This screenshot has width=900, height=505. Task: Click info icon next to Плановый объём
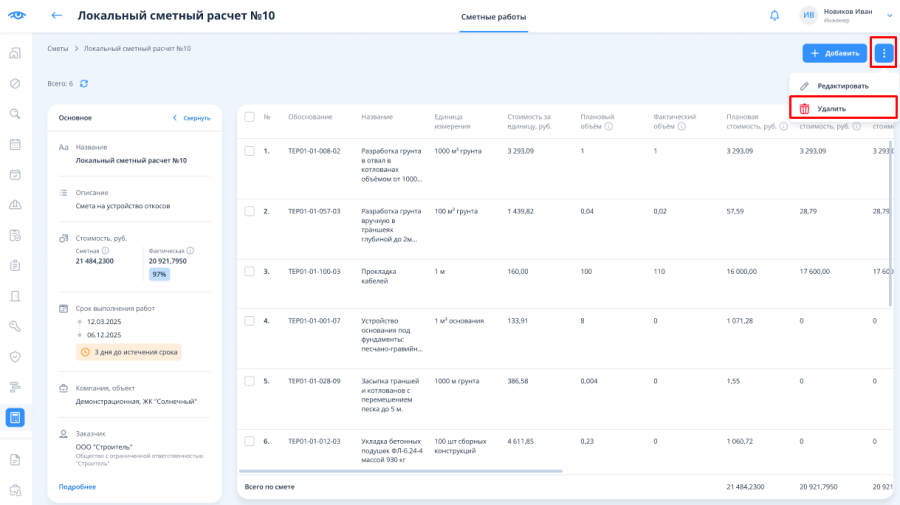click(609, 126)
